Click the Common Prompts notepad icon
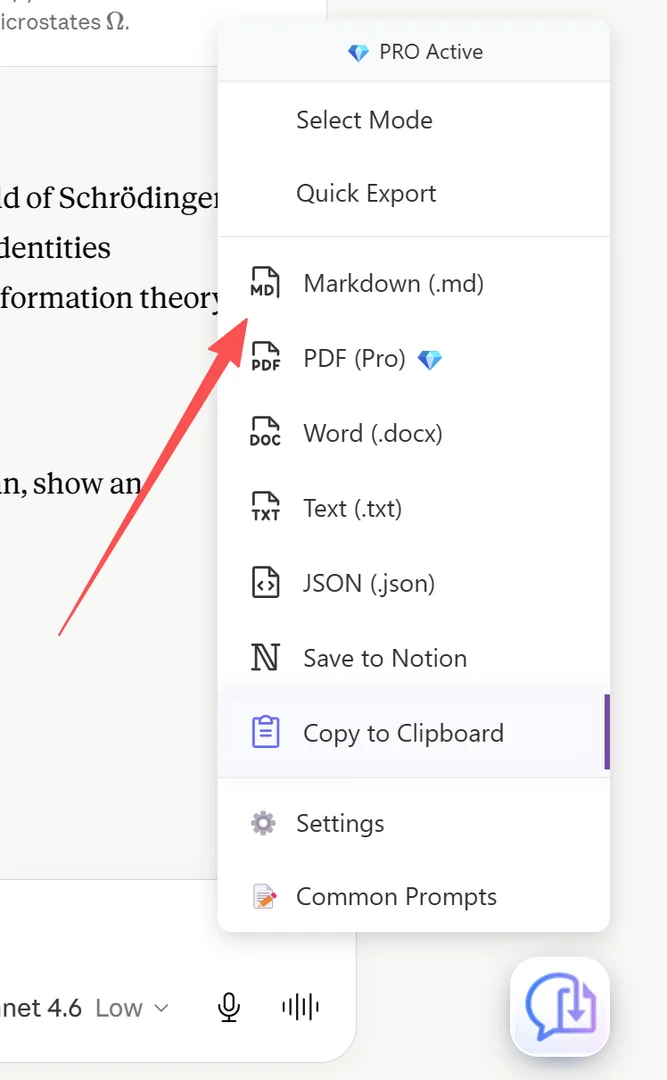Image resolution: width=667 pixels, height=1080 pixels. click(265, 896)
